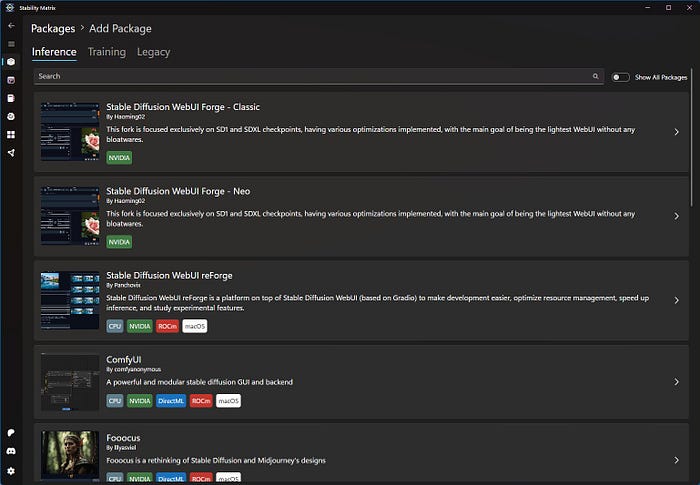Open the Packages cube icon in sidebar
This screenshot has width=700, height=485.
(11, 62)
